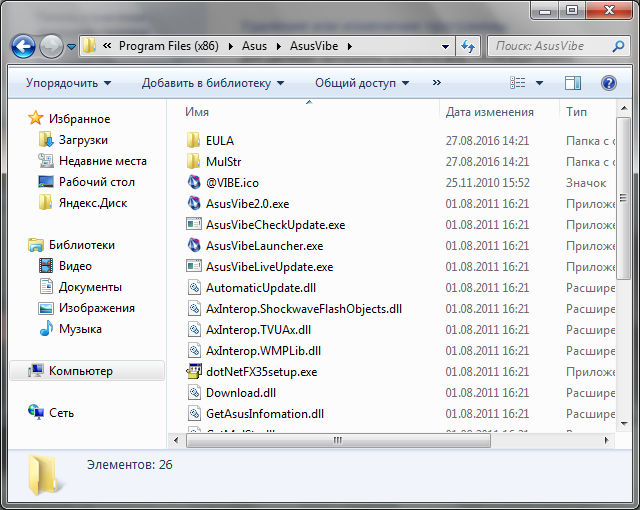Show hidden path levels via double chevron
The image size is (640, 510).
point(107,46)
